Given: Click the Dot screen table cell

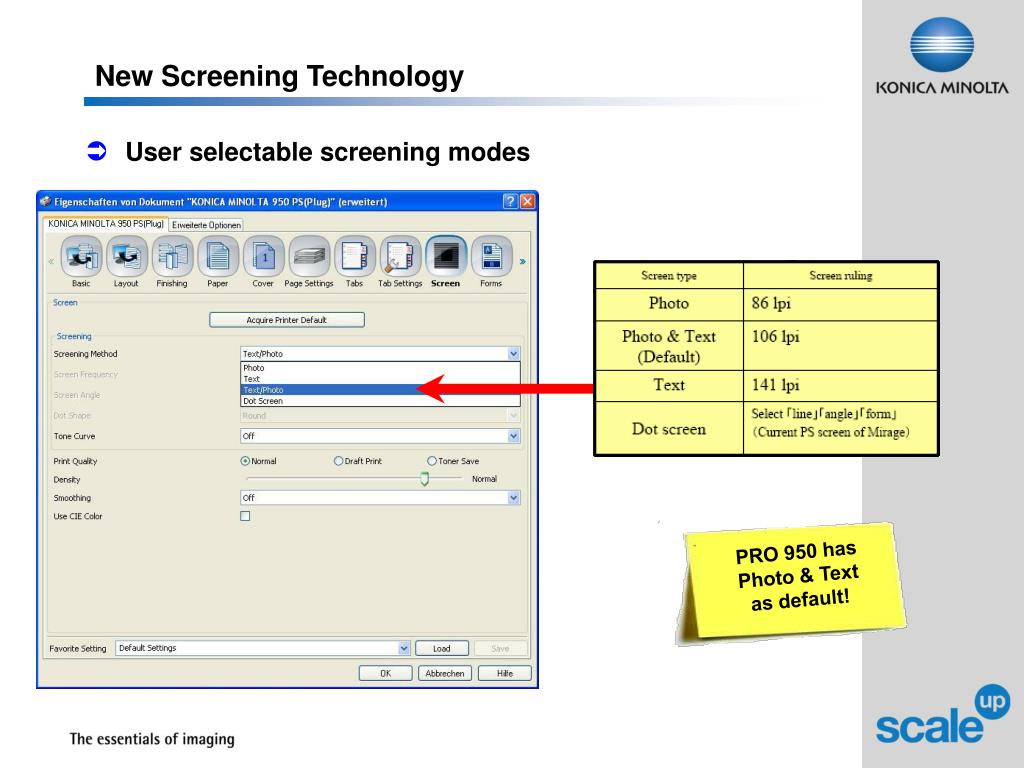Looking at the screenshot, I should (x=669, y=428).
